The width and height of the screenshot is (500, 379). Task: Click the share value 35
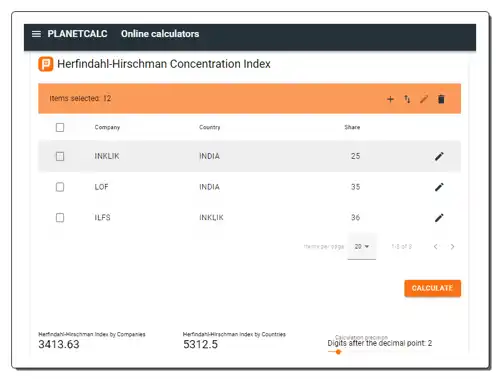tap(355, 187)
